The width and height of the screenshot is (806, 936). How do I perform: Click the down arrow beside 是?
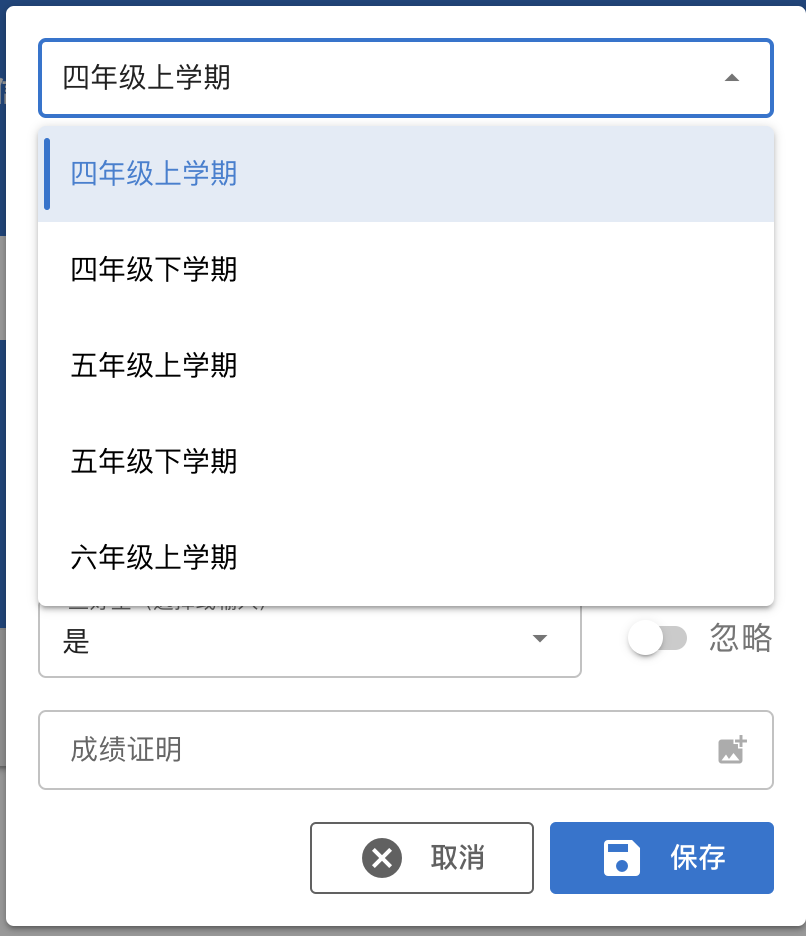540,639
